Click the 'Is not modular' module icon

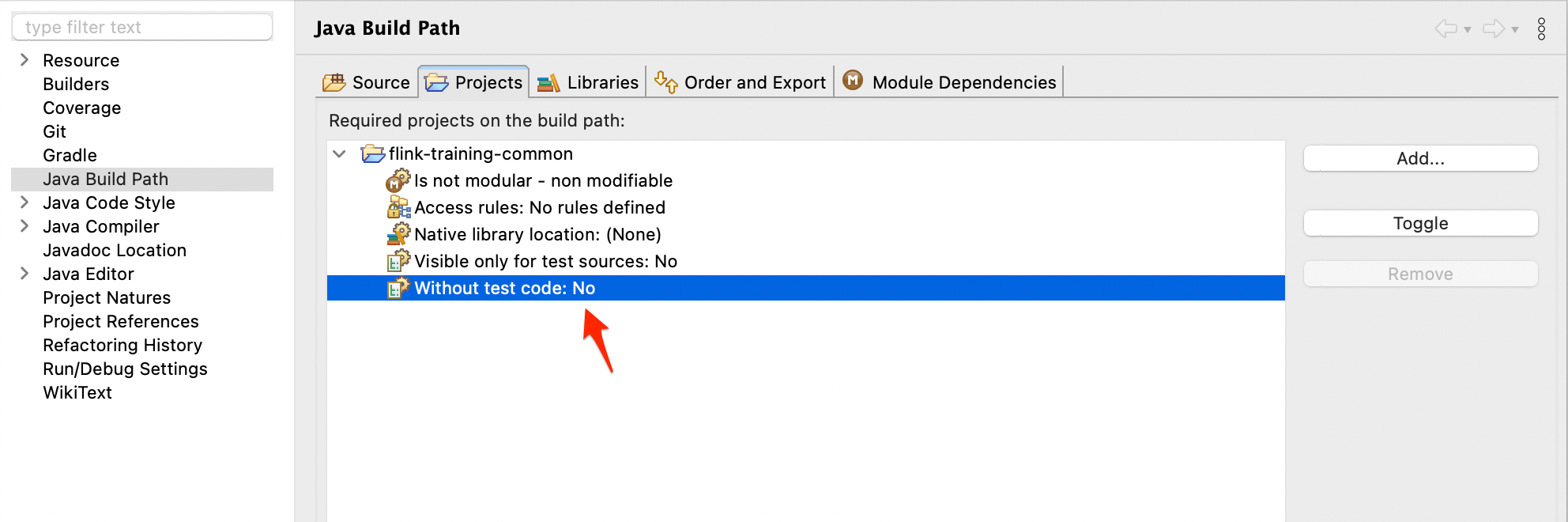(398, 180)
